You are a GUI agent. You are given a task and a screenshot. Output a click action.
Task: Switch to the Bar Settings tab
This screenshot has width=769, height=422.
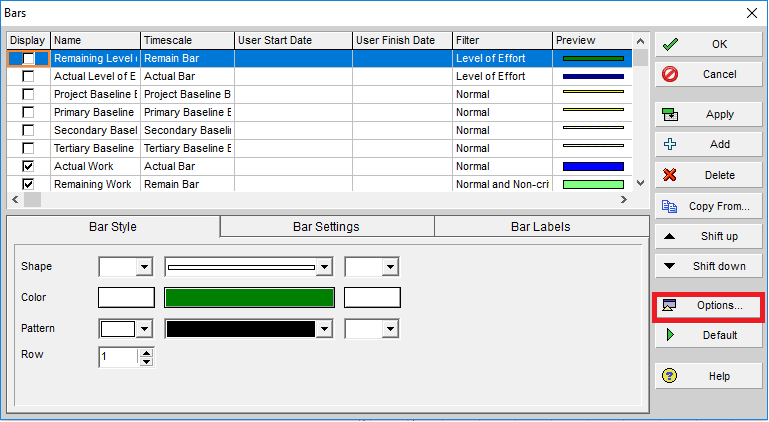pyautogui.click(x=327, y=227)
